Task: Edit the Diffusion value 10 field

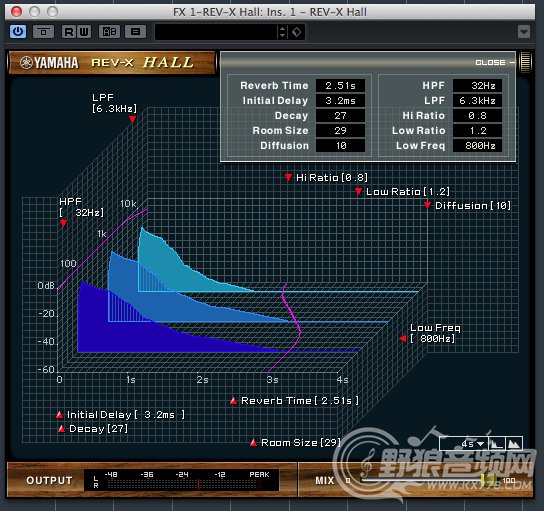Action: click(340, 146)
